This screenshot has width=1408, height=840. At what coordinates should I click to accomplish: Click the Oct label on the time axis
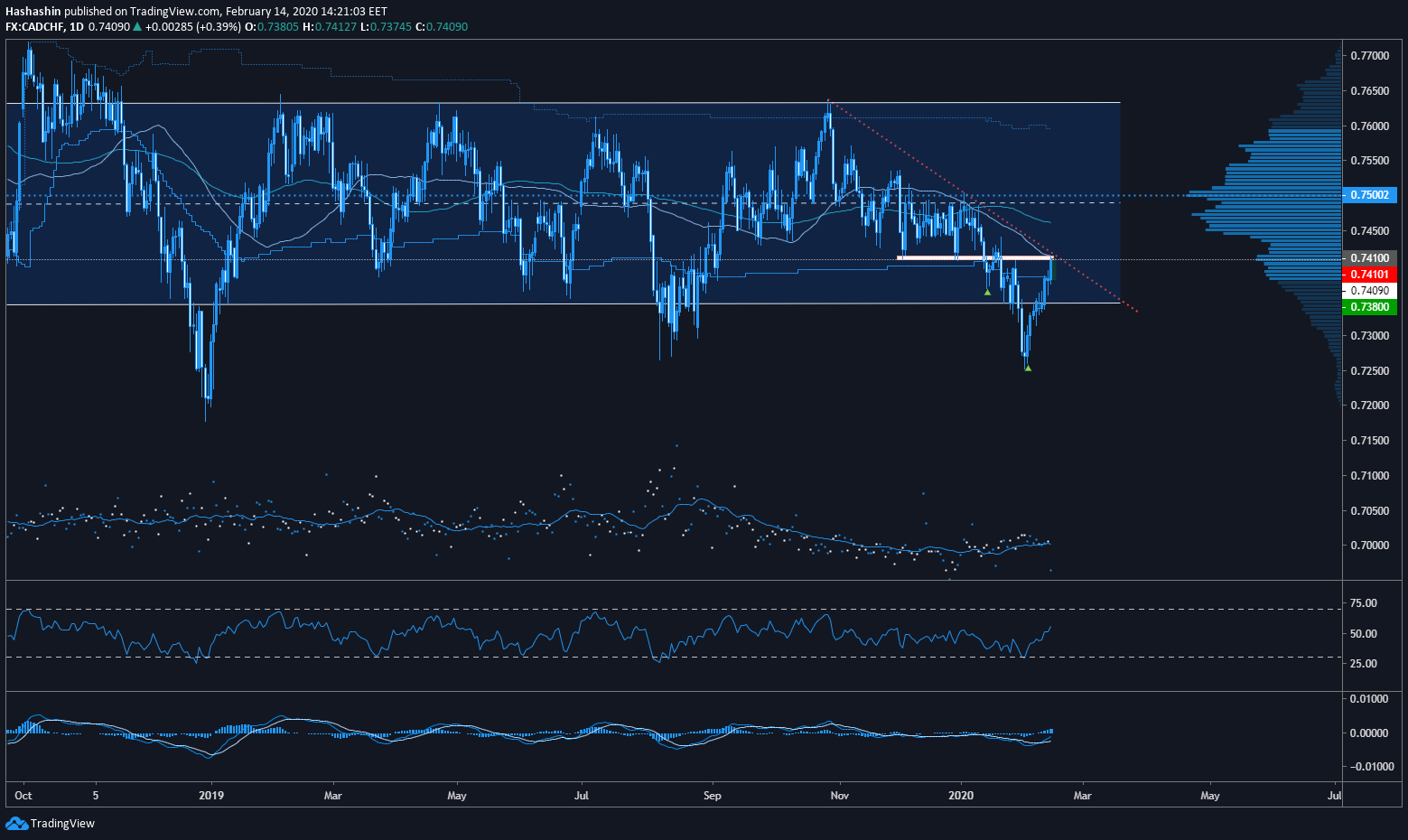24,796
